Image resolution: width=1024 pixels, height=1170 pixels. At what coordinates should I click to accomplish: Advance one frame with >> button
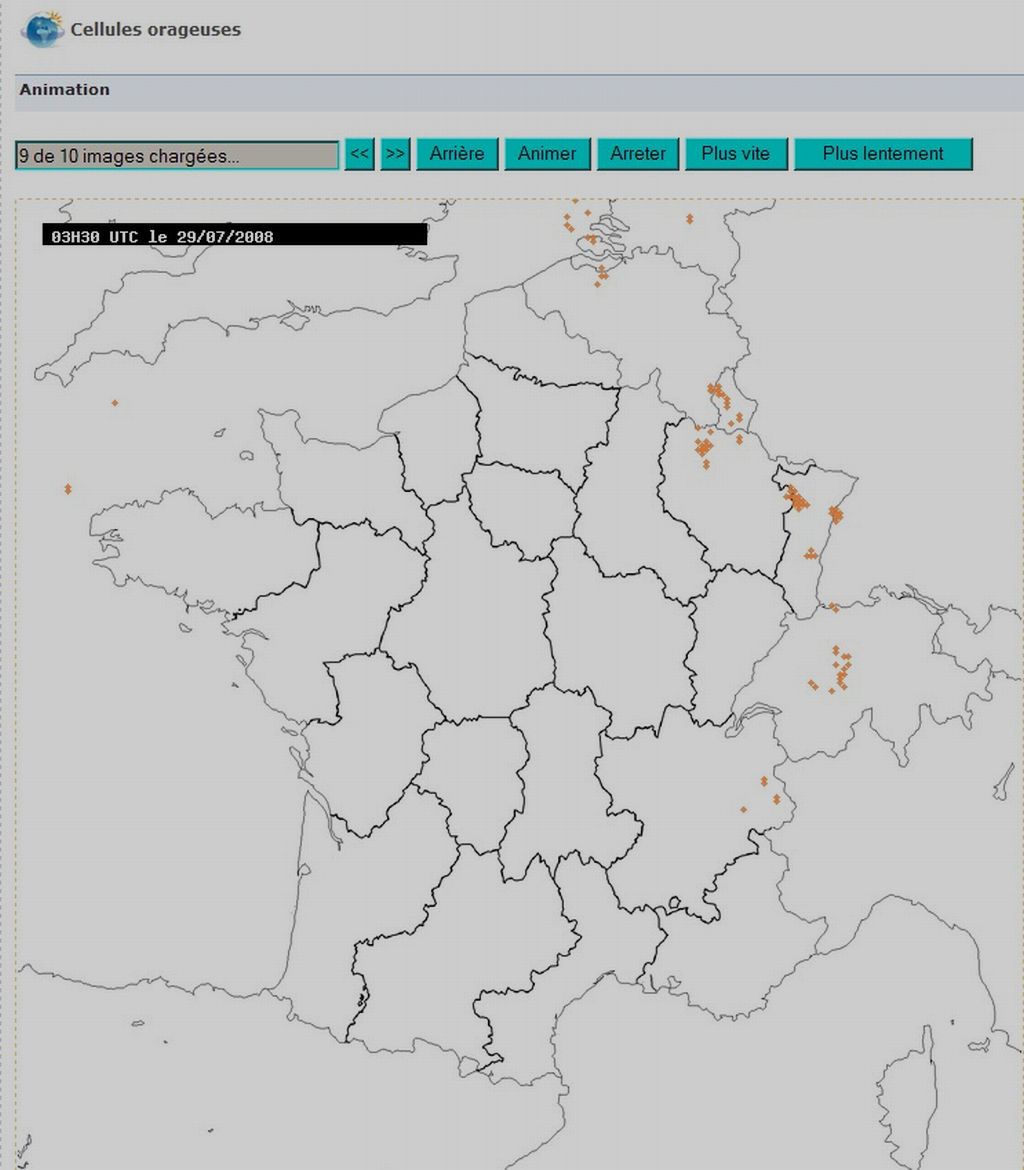(x=396, y=154)
